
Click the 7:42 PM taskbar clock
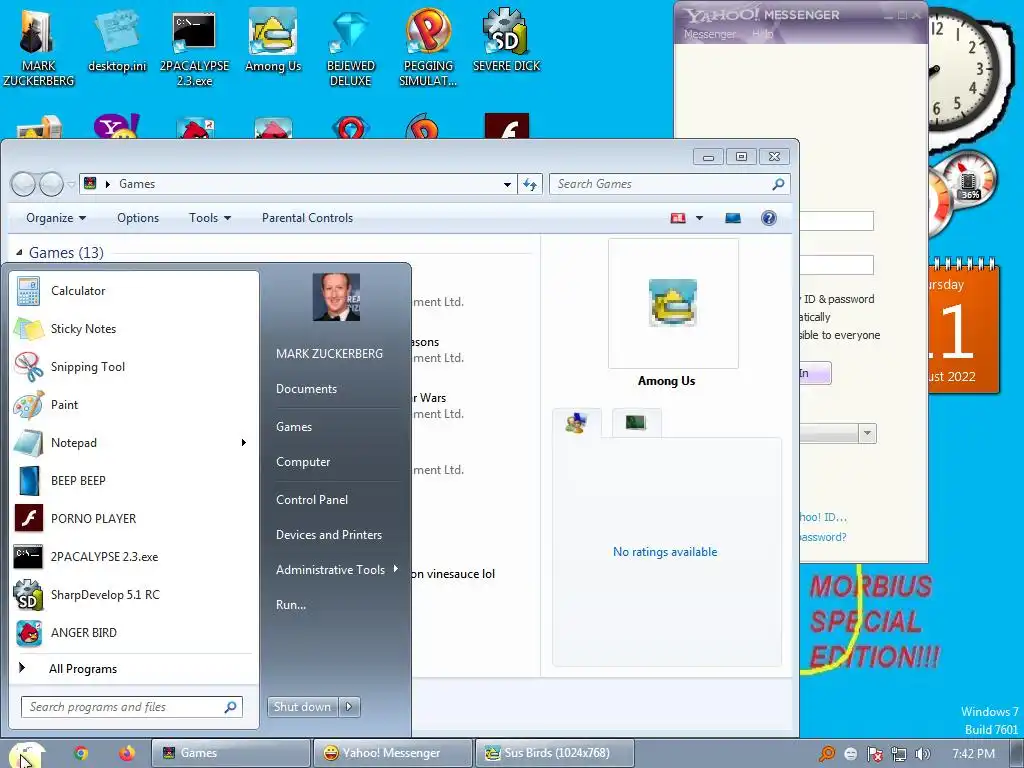click(x=974, y=754)
